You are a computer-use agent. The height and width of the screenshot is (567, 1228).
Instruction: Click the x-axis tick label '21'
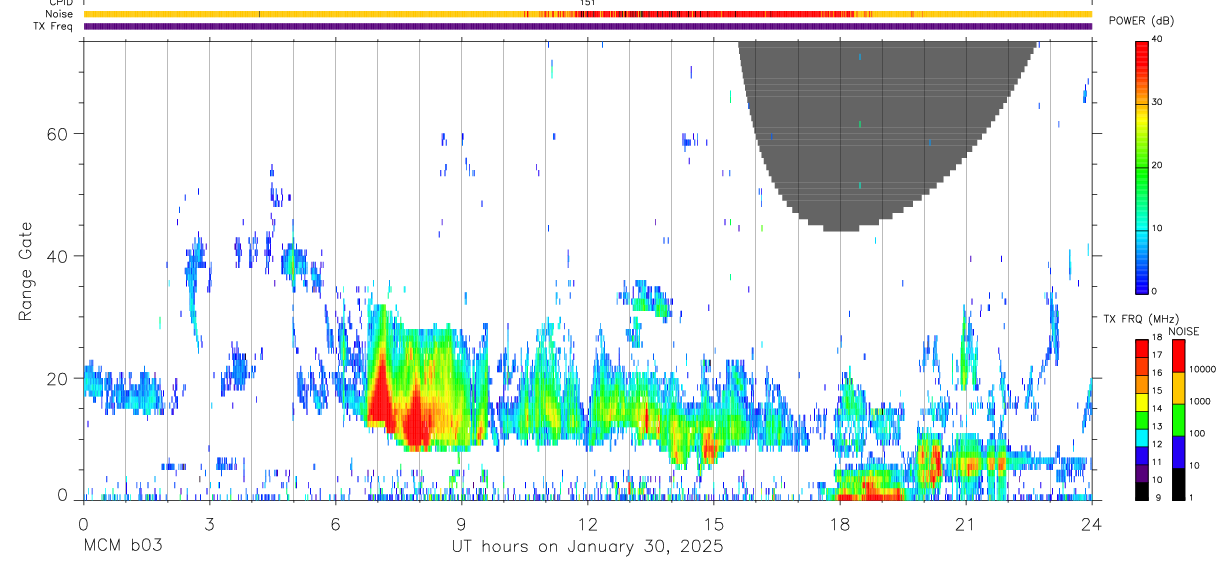pyautogui.click(x=965, y=524)
